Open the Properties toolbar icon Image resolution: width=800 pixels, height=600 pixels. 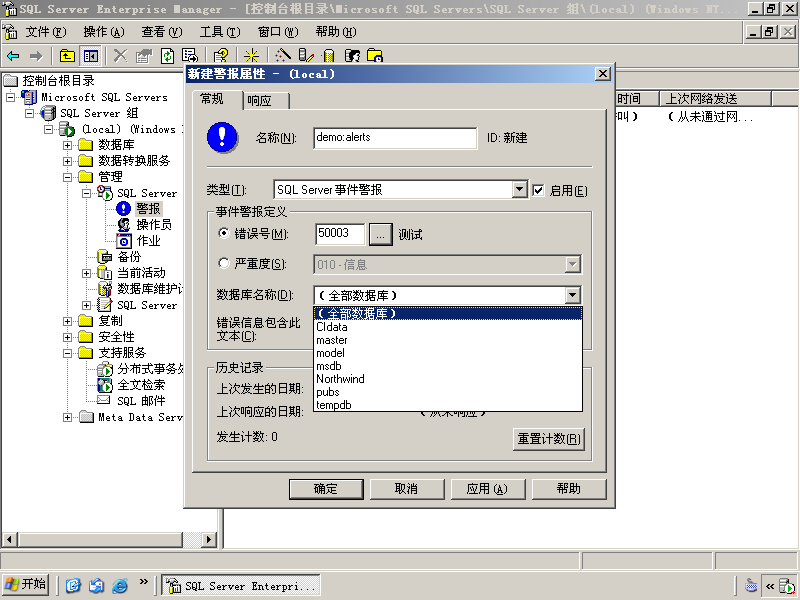click(144, 56)
